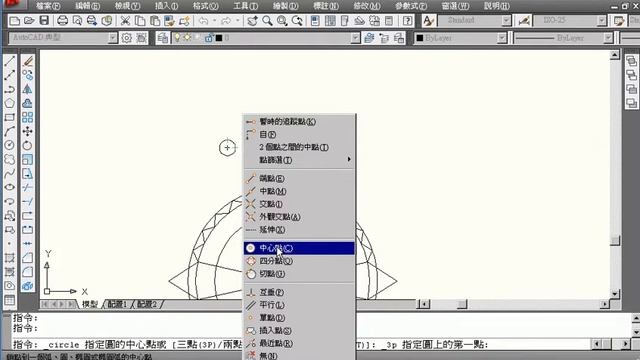Select the Polyline tool in Draw toolbar

[x=9, y=89]
